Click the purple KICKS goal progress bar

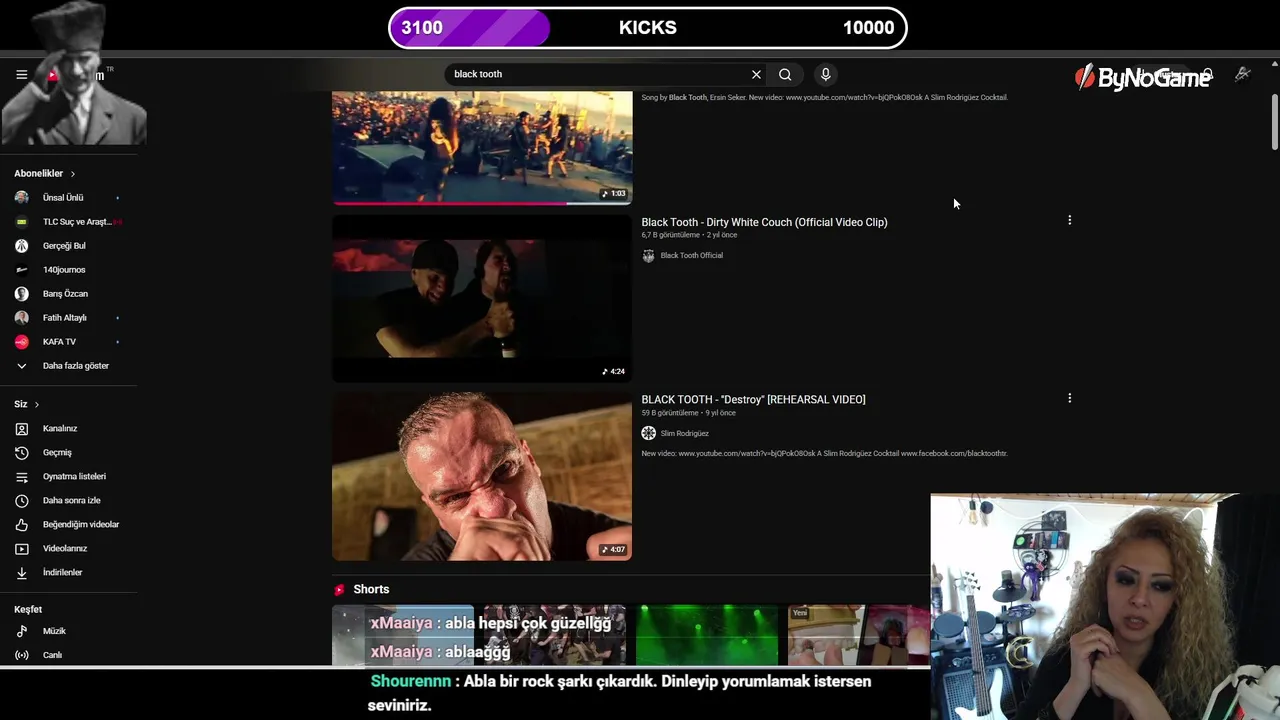(x=470, y=28)
